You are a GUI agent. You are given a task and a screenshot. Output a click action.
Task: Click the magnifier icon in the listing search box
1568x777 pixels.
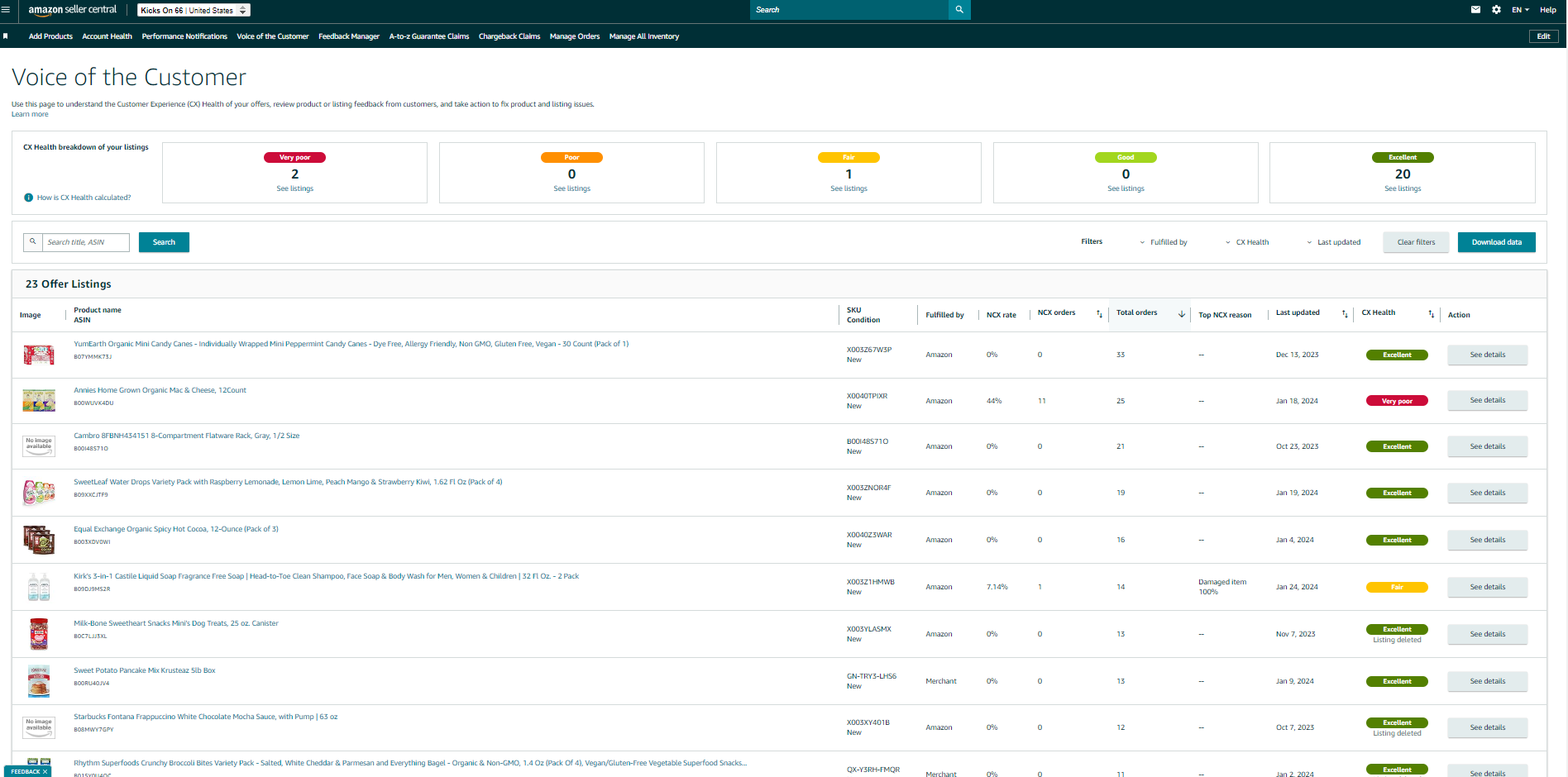click(33, 242)
